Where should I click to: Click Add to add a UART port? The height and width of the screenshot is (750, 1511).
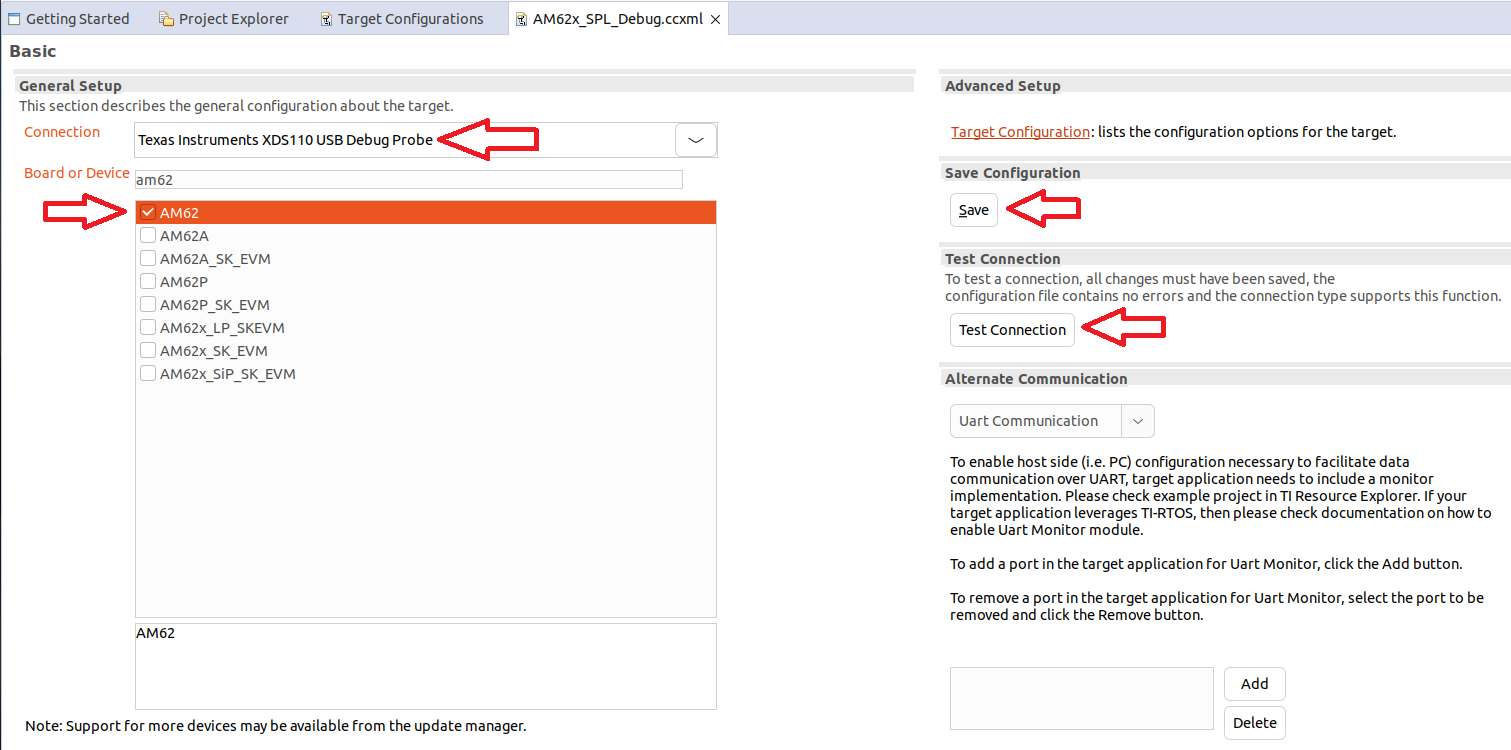click(x=1254, y=684)
